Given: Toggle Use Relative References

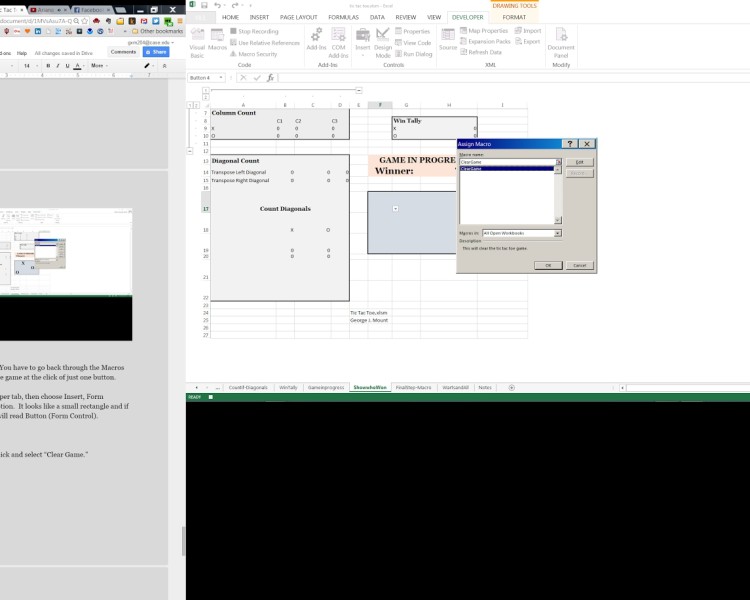Looking at the screenshot, I should coord(265,43).
